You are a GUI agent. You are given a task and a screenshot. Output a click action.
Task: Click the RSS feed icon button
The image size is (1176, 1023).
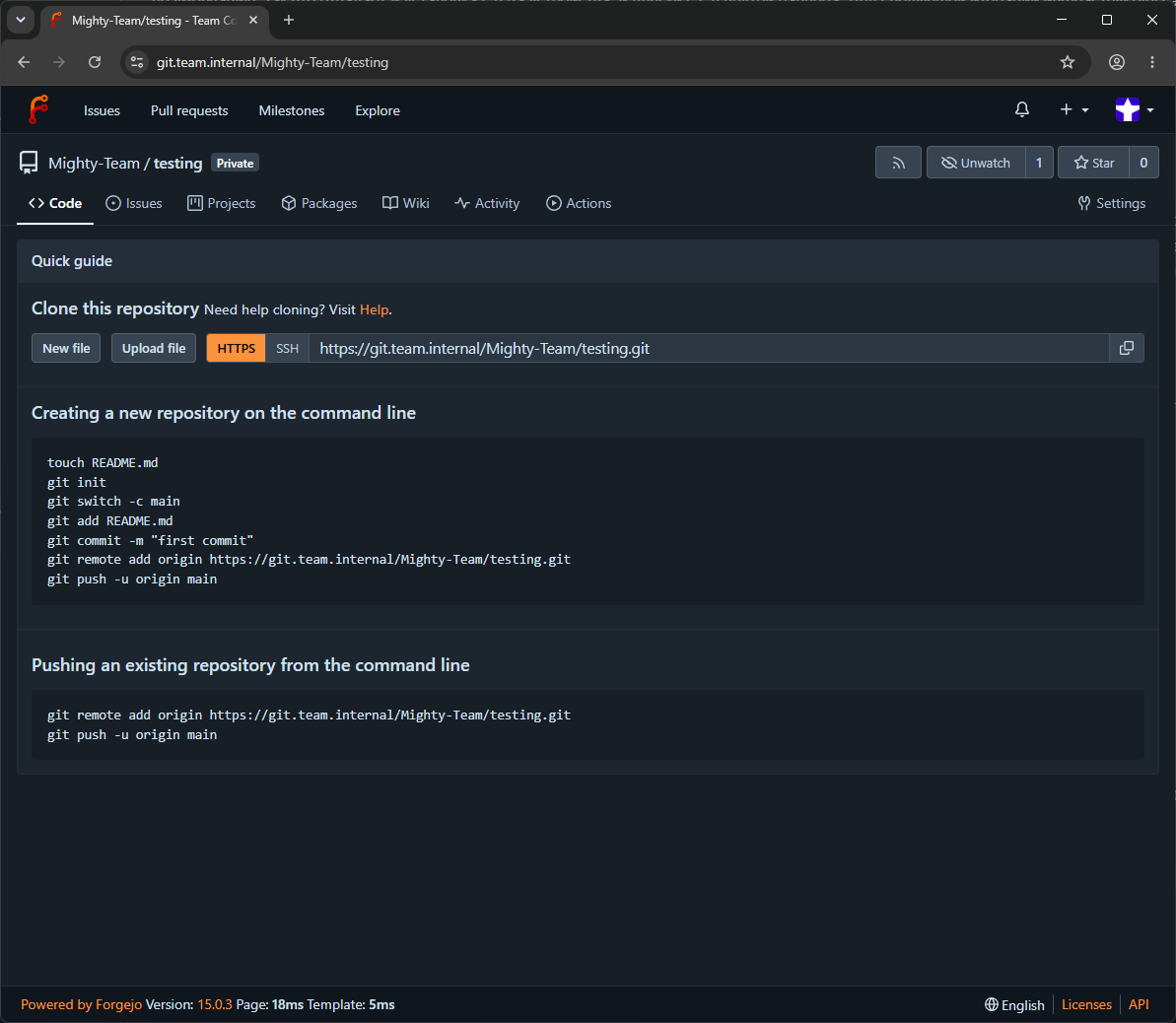coord(898,163)
